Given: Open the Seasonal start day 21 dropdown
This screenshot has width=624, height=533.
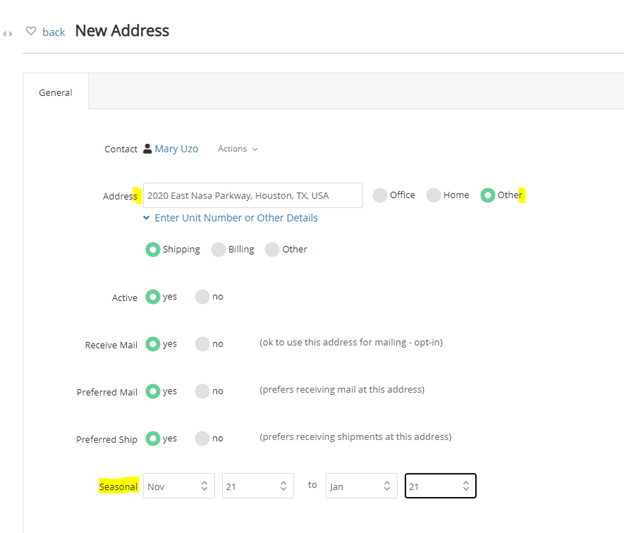Looking at the screenshot, I should tap(258, 486).
